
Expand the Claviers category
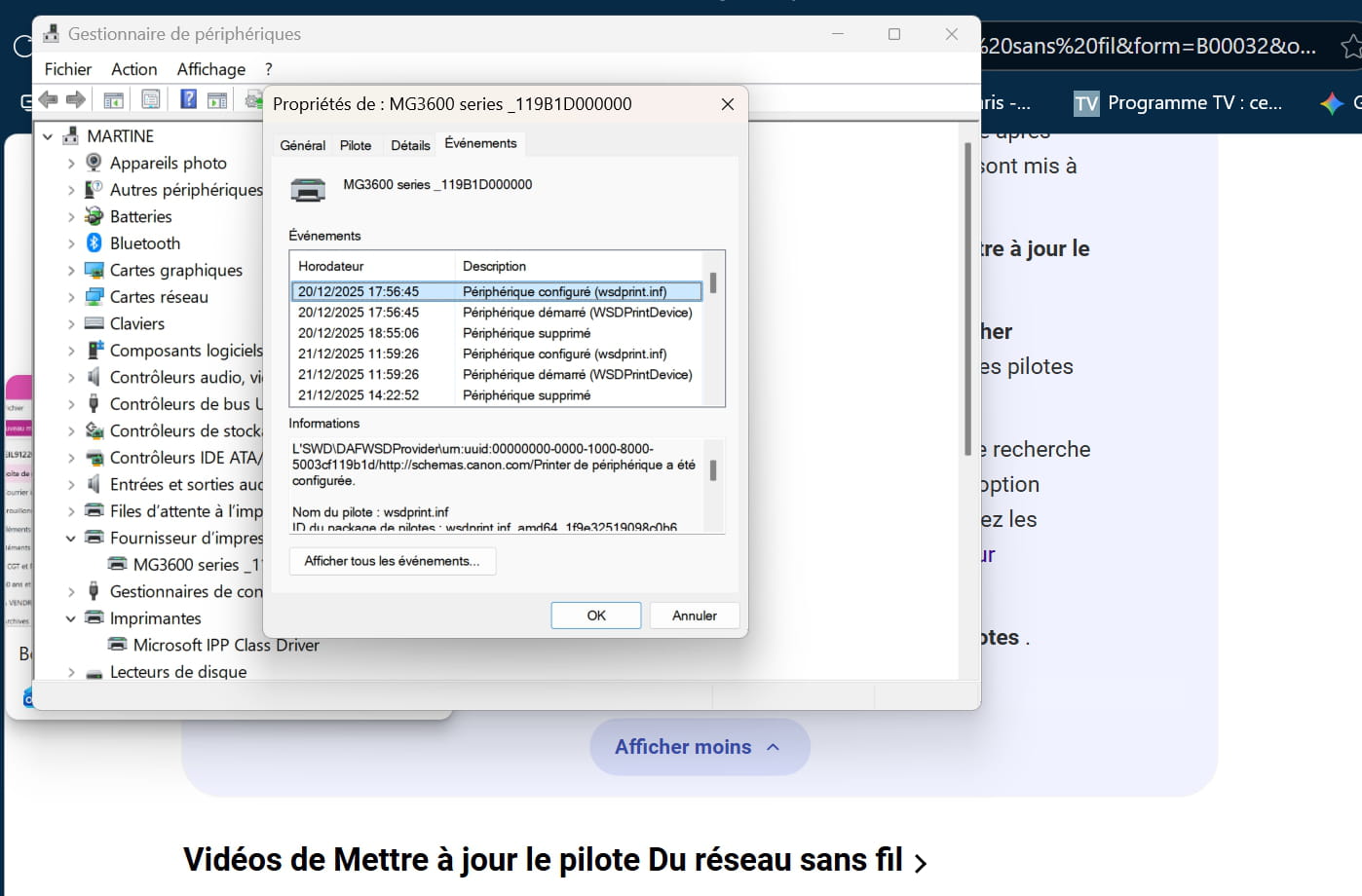pyautogui.click(x=71, y=324)
